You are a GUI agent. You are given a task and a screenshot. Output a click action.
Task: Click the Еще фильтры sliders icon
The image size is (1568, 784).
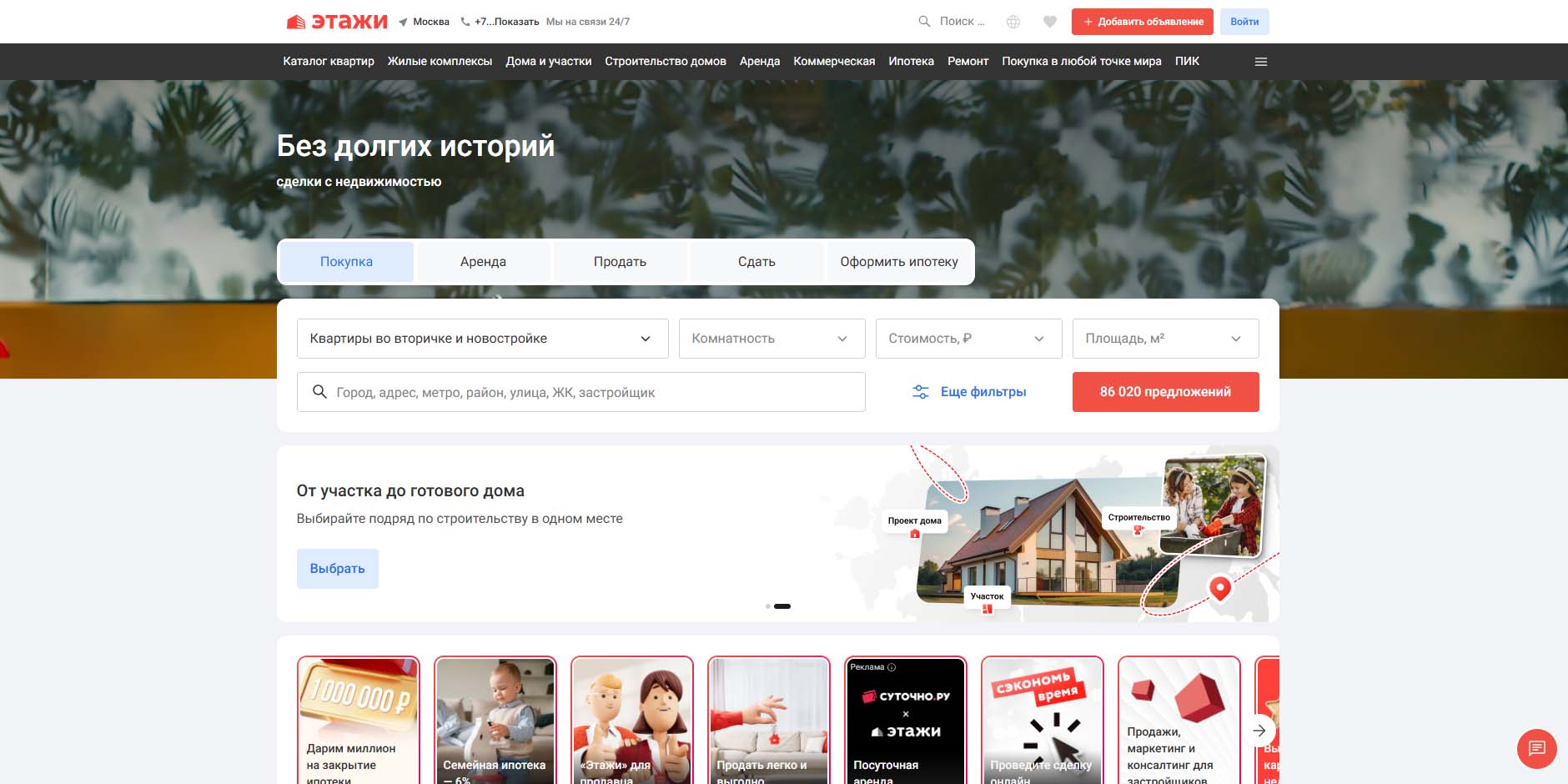point(920,392)
